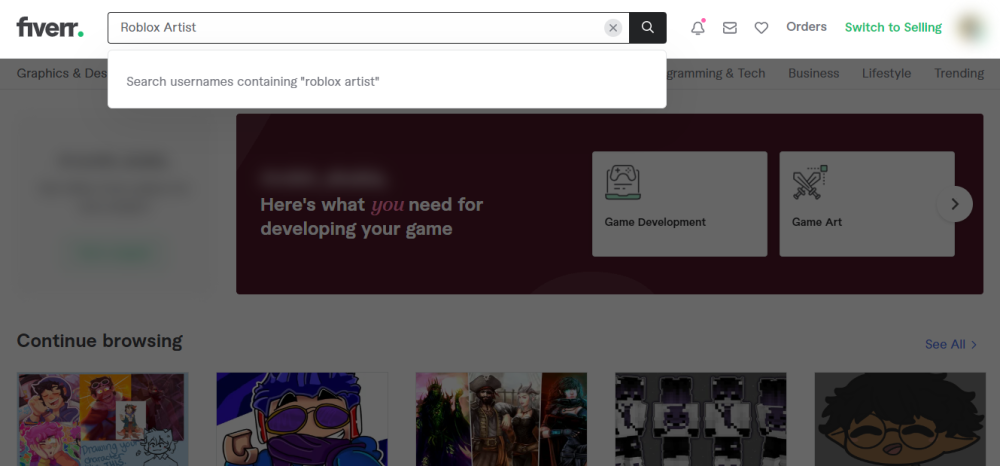Viewport: 1000px width, 466px height.
Task: Open the purple-sunglasses Roblox avatar gig thumbnail
Action: tap(302, 419)
